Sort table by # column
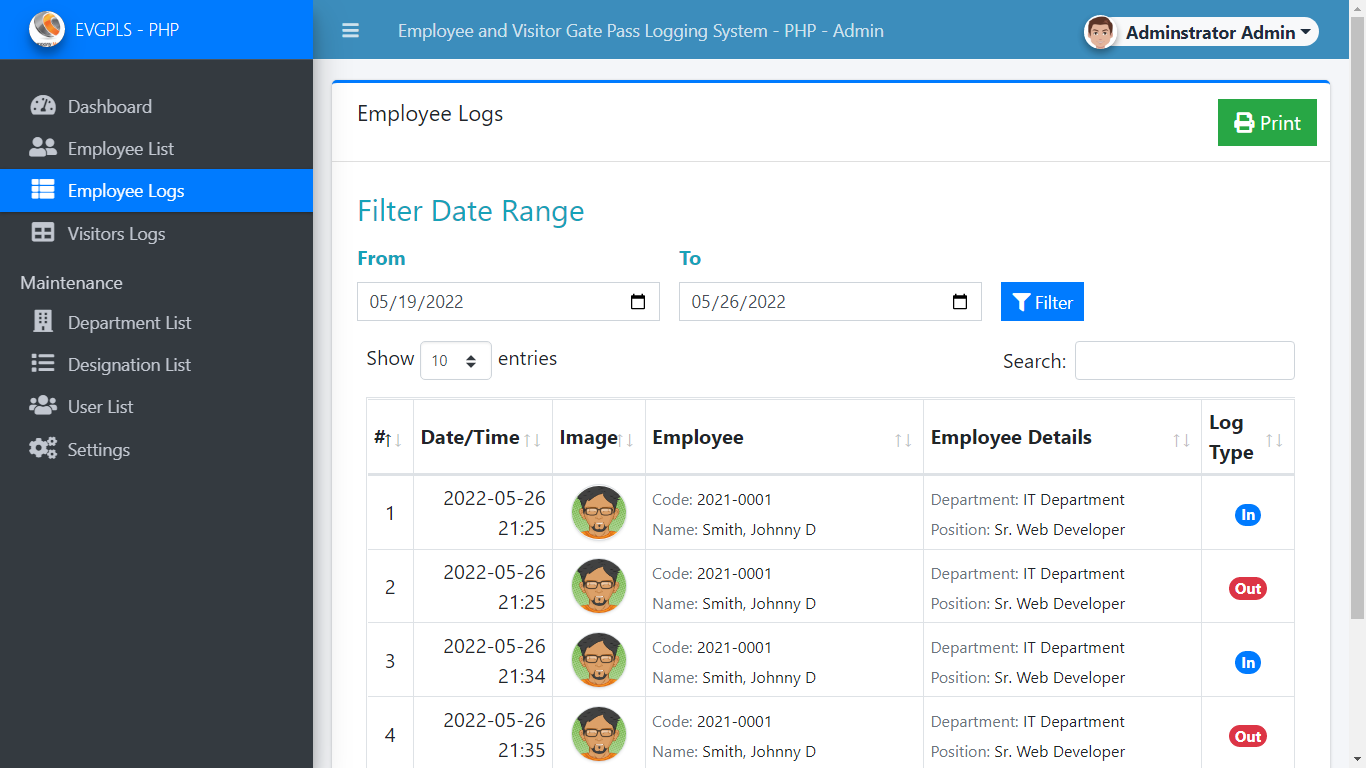 coord(390,438)
